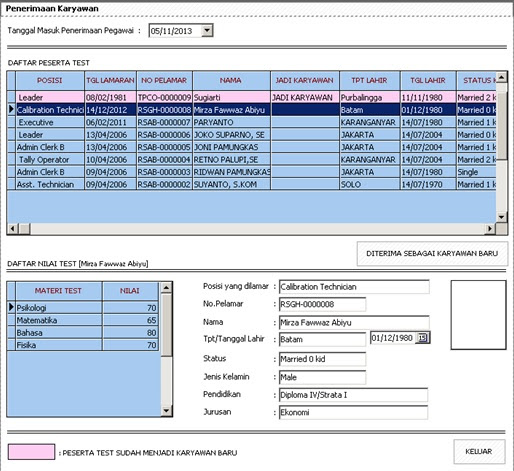Open the Tanggal Masuk date dropdown arrow
The height and width of the screenshot is (471, 514).
click(x=207, y=31)
